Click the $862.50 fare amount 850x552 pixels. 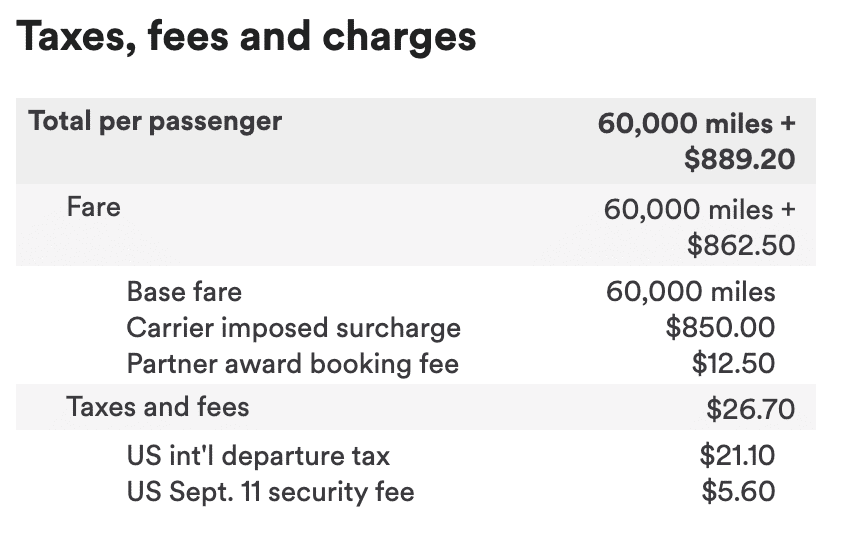pyautogui.click(x=741, y=244)
